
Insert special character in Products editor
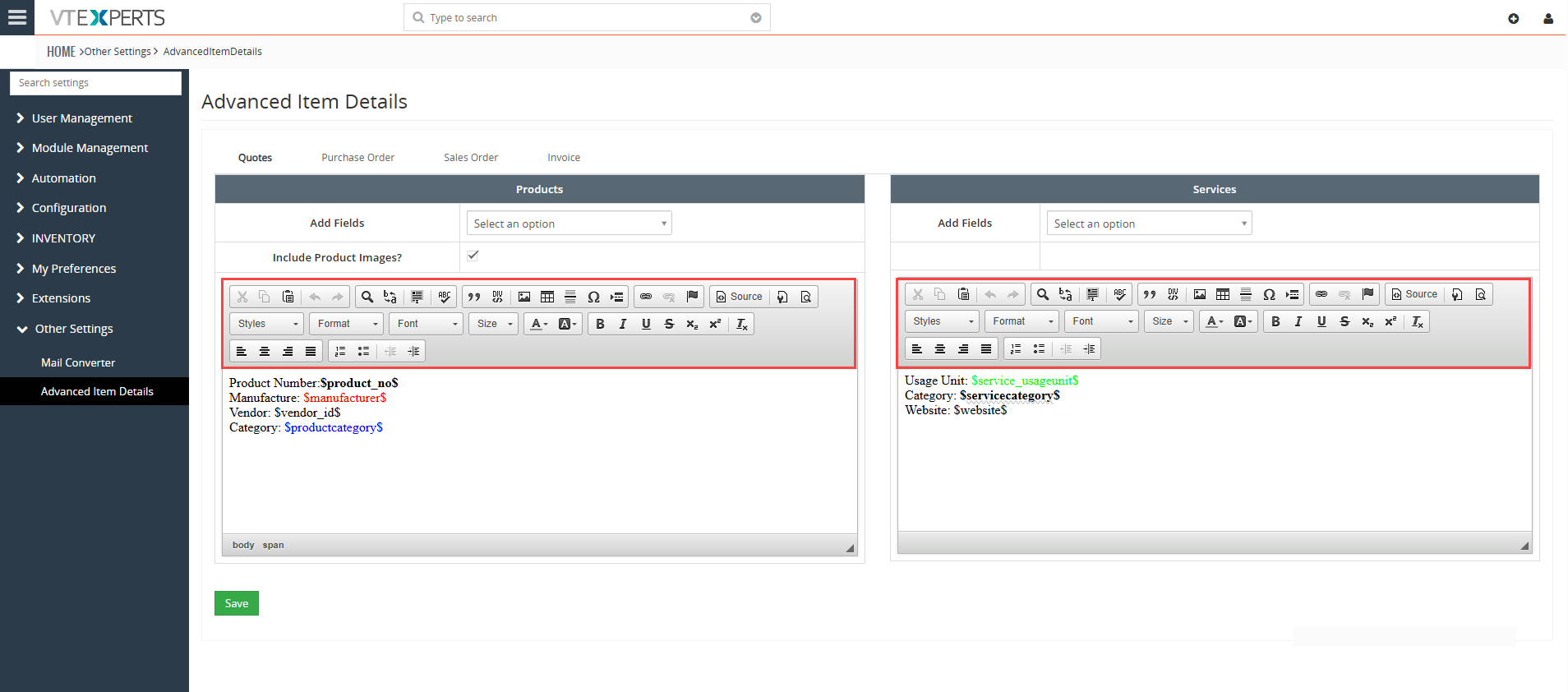click(593, 297)
